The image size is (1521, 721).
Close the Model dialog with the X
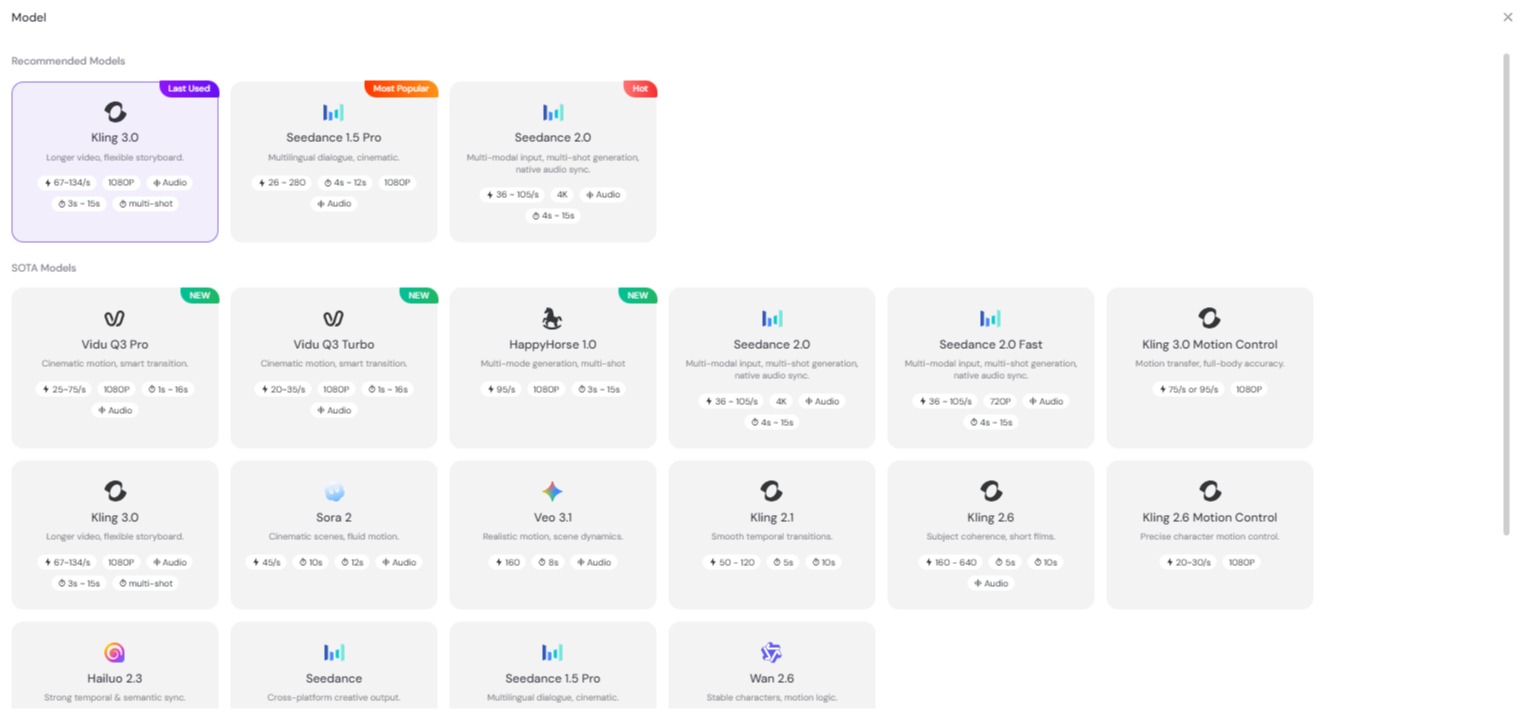coord(1508,17)
